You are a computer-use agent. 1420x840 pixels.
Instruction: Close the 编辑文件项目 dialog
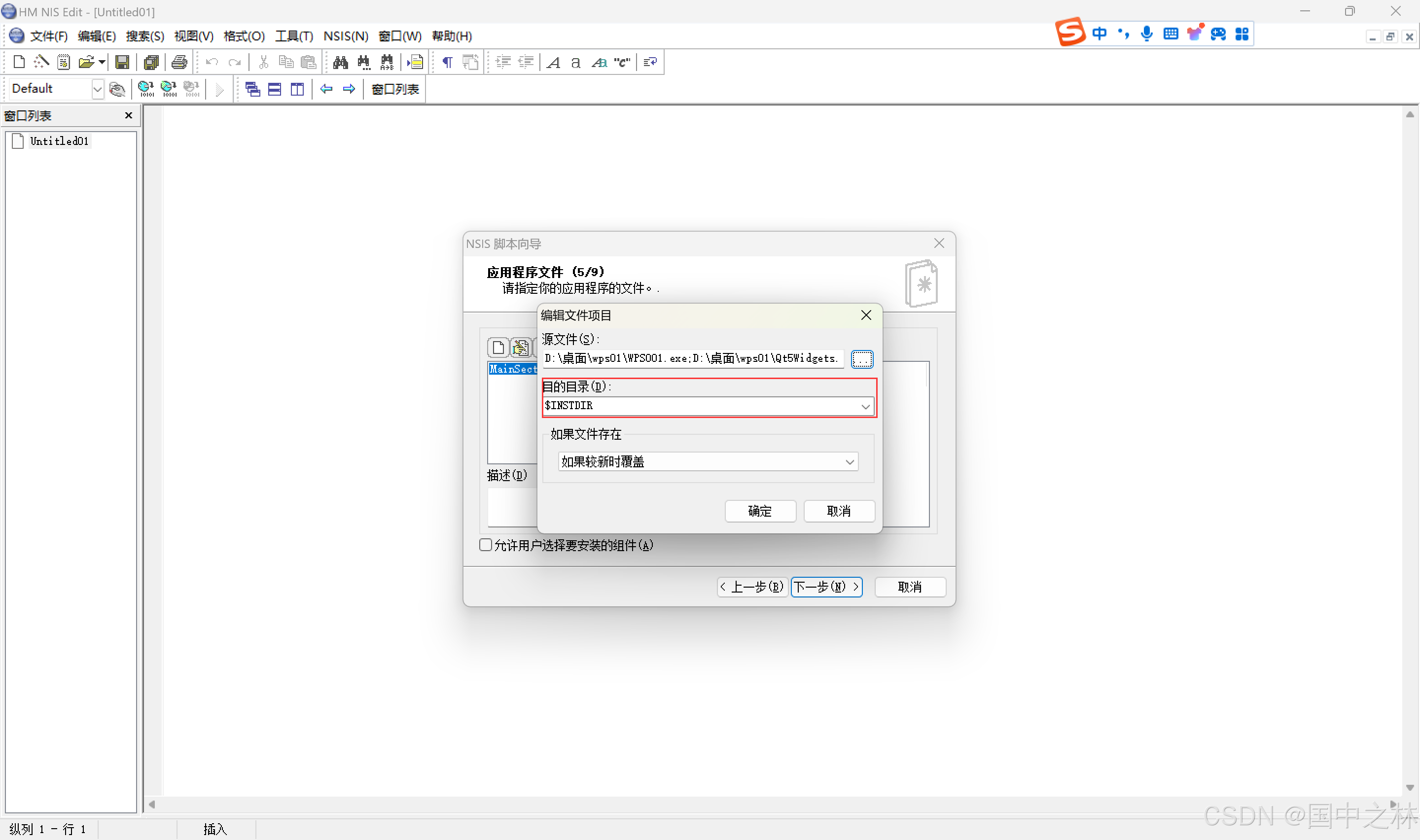(x=866, y=315)
